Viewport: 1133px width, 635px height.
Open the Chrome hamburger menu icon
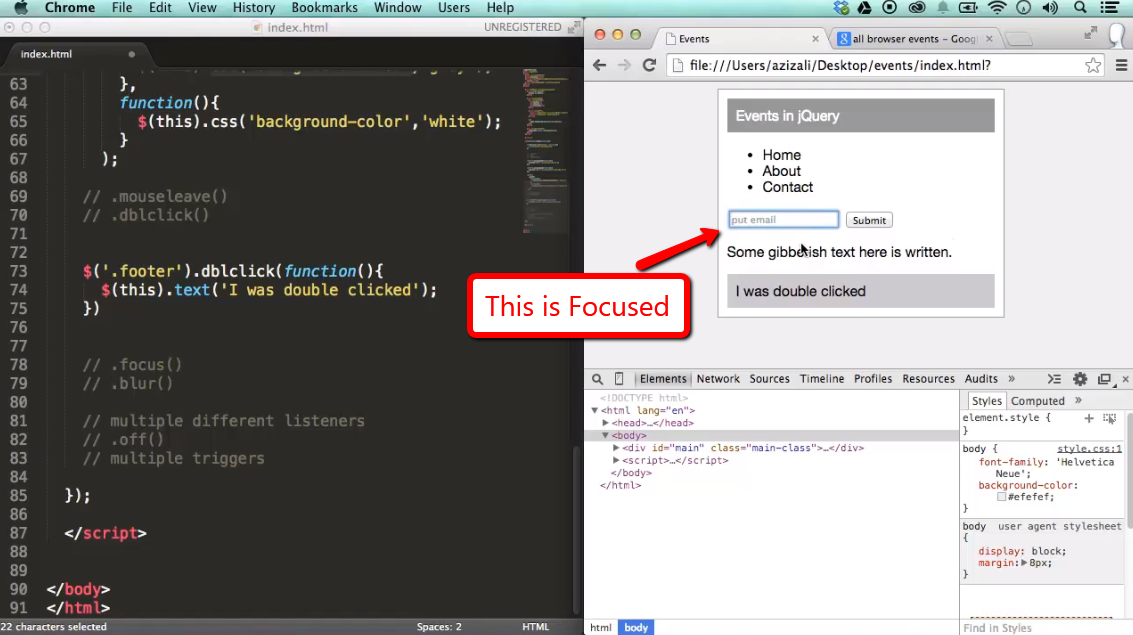(1121, 65)
